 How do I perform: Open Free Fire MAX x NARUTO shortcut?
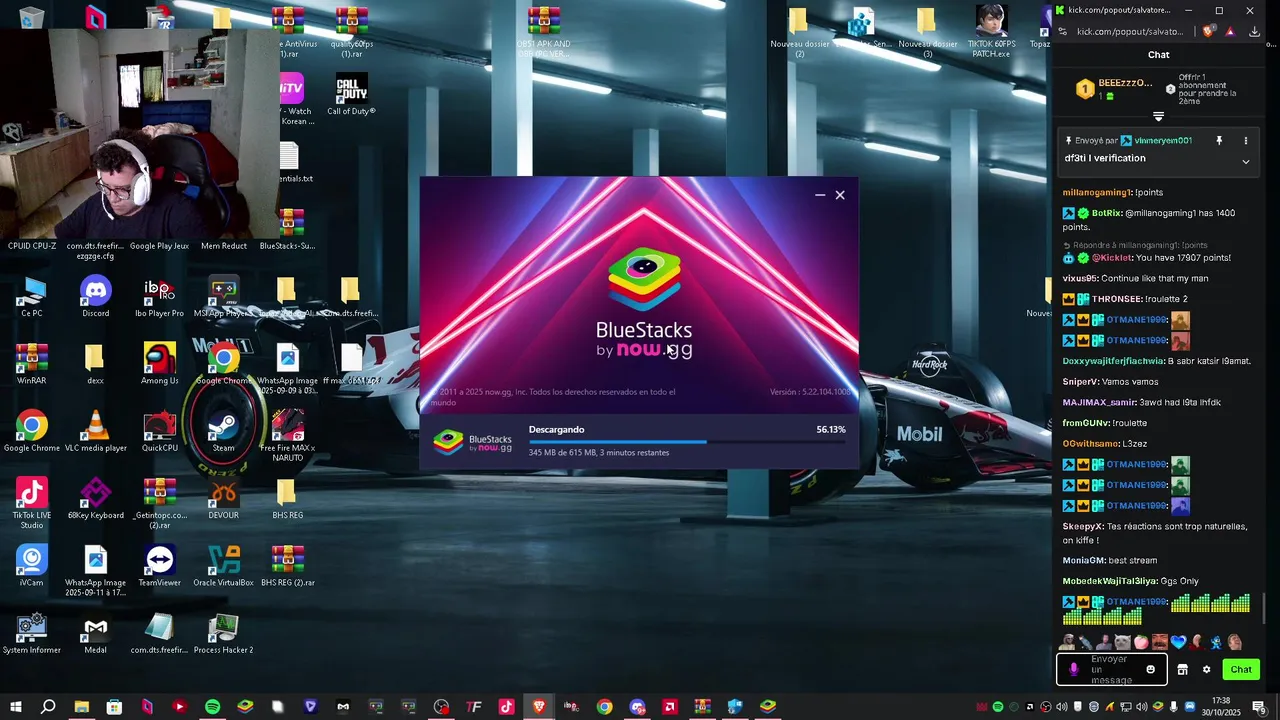pyautogui.click(x=287, y=436)
